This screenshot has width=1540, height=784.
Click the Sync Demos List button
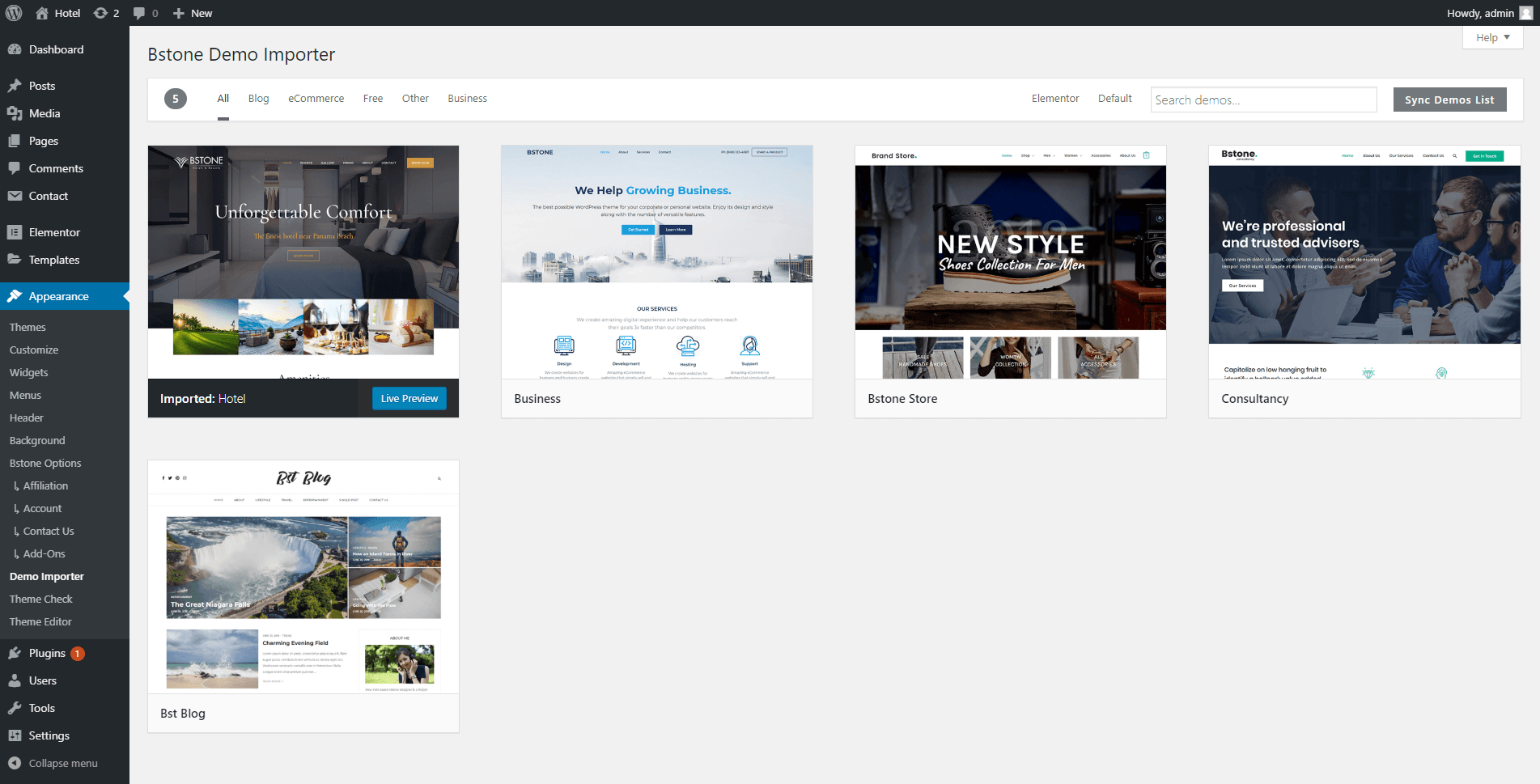point(1449,100)
